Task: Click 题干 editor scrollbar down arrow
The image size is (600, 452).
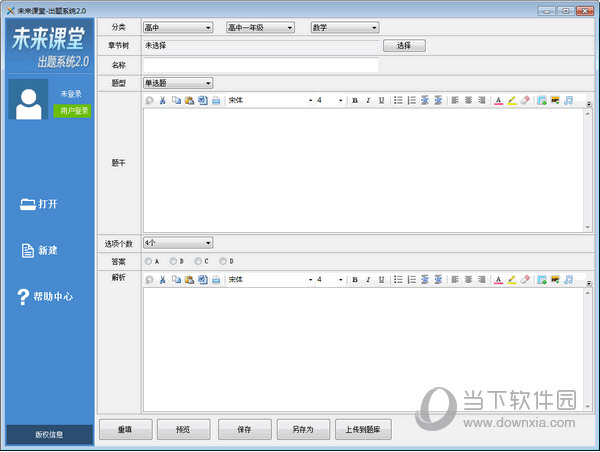Action: (x=588, y=227)
